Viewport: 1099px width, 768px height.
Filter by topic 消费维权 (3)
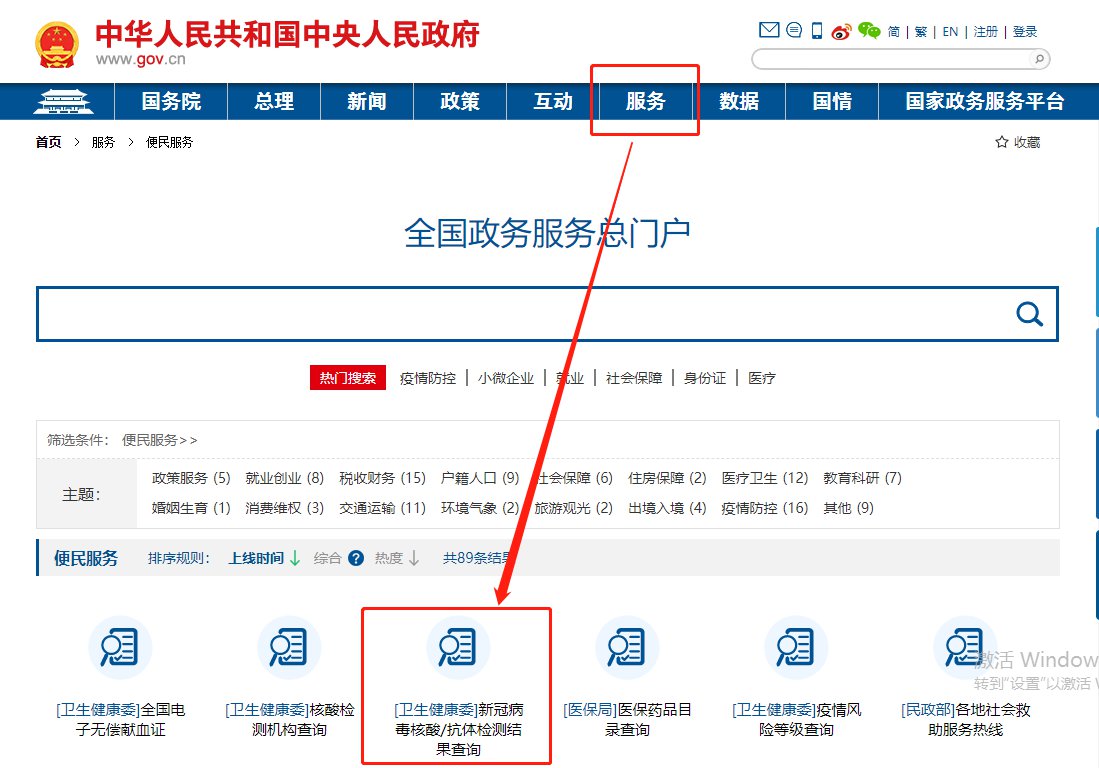[285, 508]
